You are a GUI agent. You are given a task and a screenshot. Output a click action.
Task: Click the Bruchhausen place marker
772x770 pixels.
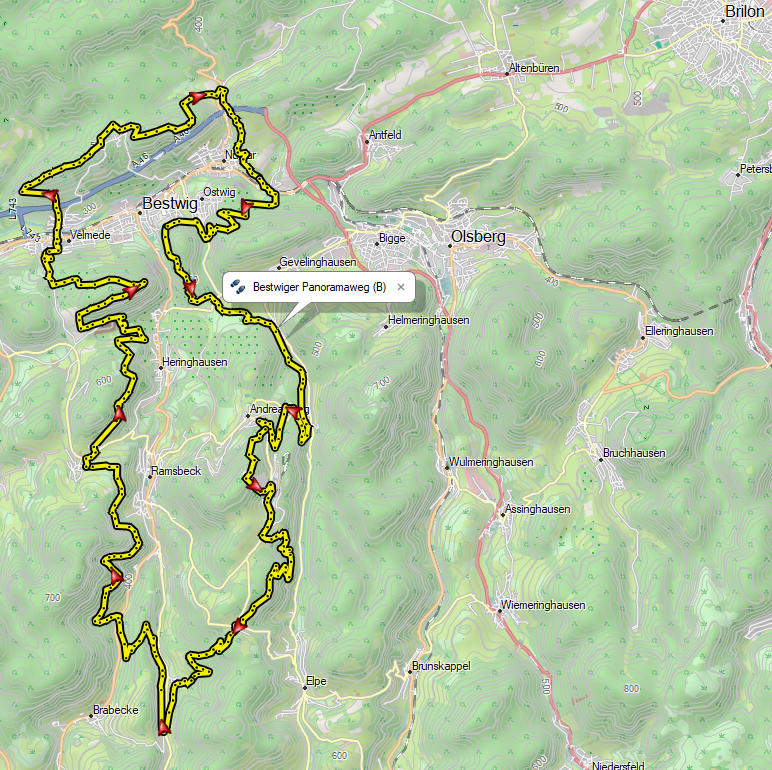[601, 460]
